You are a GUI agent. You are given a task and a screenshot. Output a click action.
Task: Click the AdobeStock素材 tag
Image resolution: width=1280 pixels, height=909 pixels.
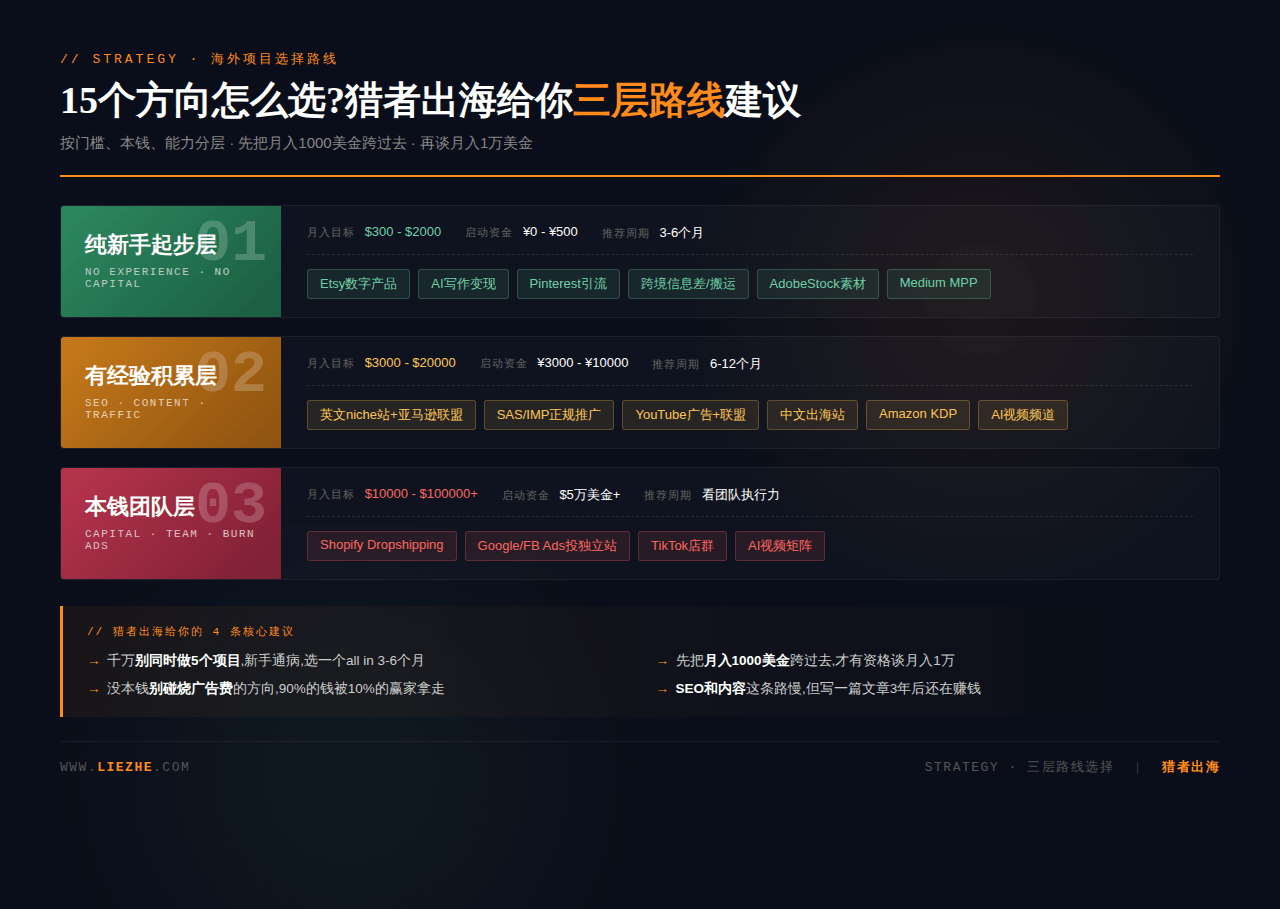point(818,284)
